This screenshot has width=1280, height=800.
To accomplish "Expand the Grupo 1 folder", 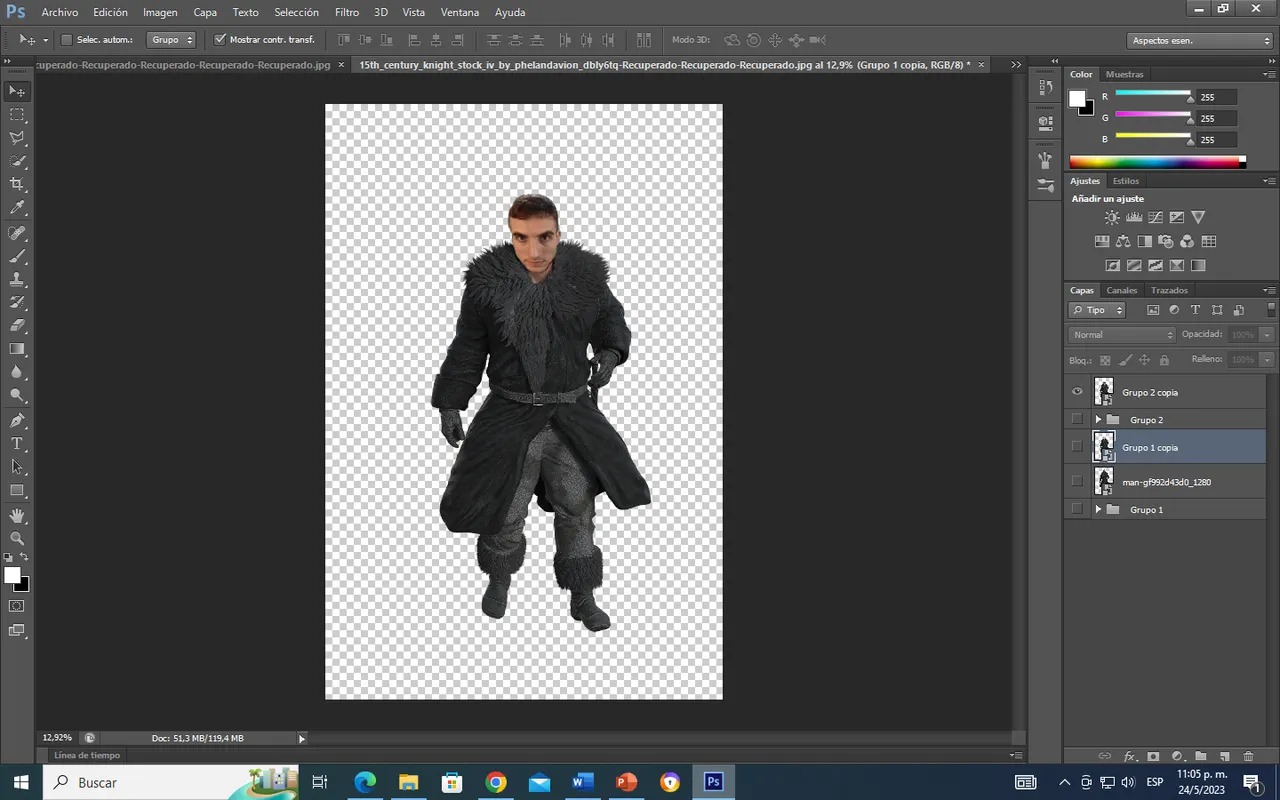I will coord(1098,510).
